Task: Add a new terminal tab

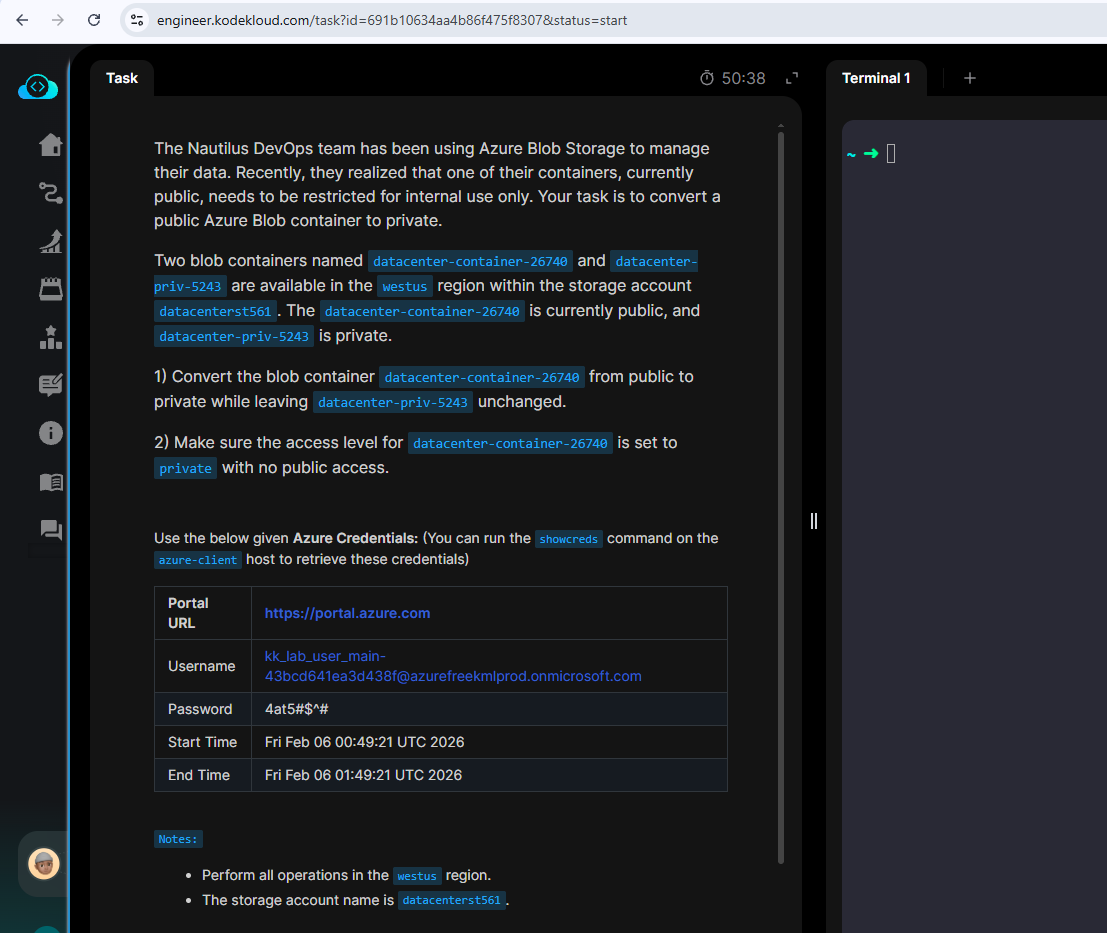Action: click(970, 78)
